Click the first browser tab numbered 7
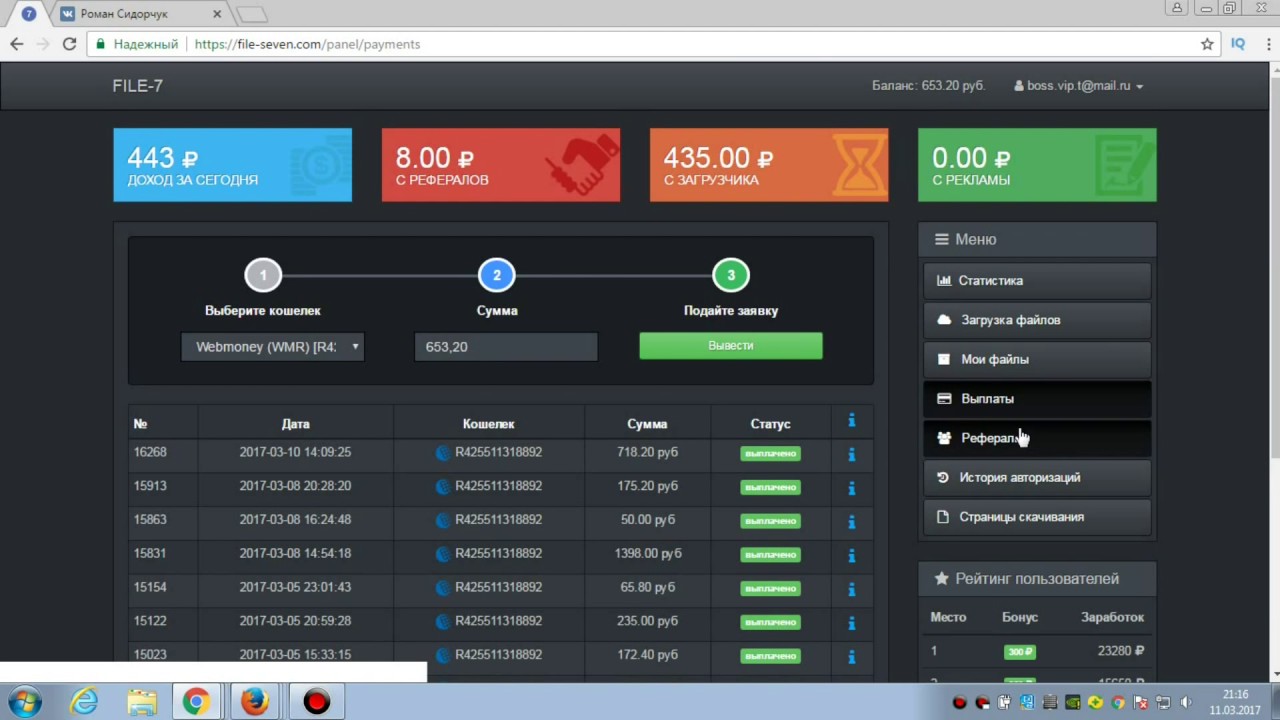Screen dimensions: 1280x720 click(28, 14)
